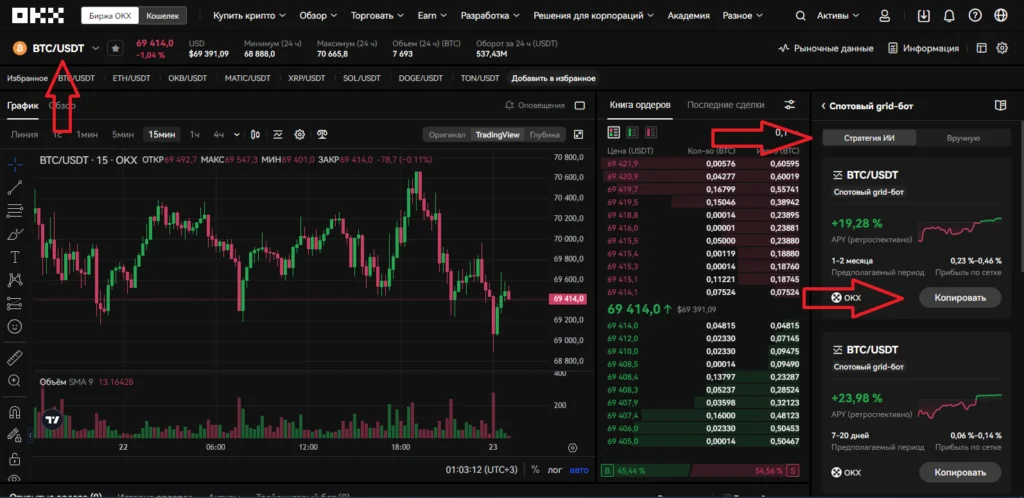Switch to Последние сделки tab
1024x498 pixels.
pos(725,105)
